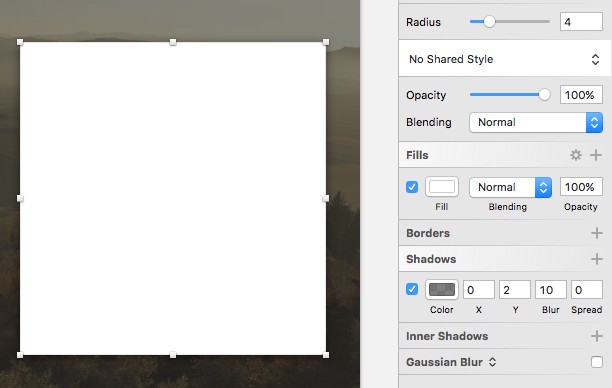Click the Radius slider knob
Image resolution: width=612 pixels, height=388 pixels.
click(x=489, y=21)
